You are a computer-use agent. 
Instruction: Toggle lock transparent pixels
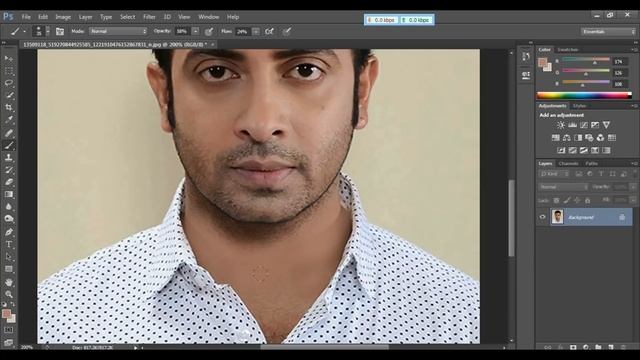click(556, 200)
